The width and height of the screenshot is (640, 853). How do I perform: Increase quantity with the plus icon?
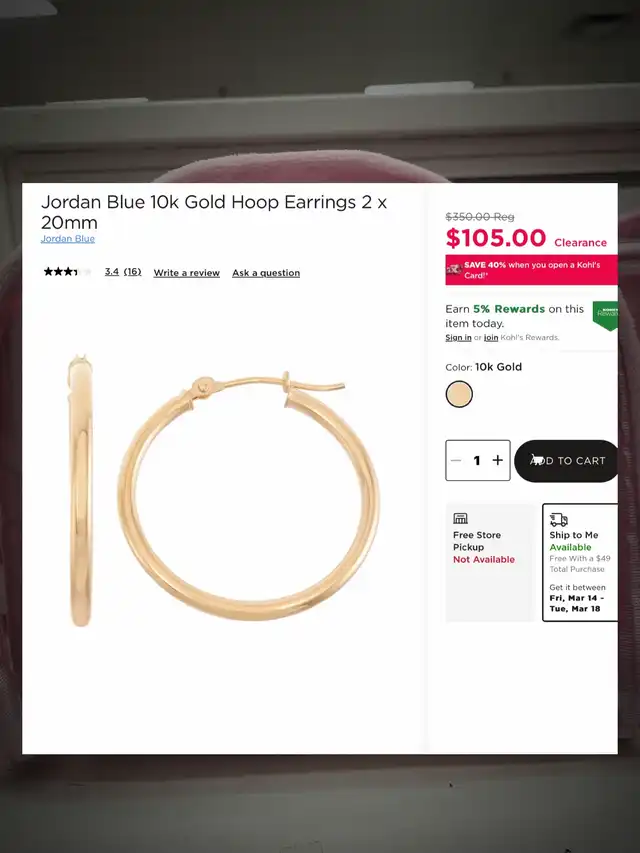(x=498, y=461)
